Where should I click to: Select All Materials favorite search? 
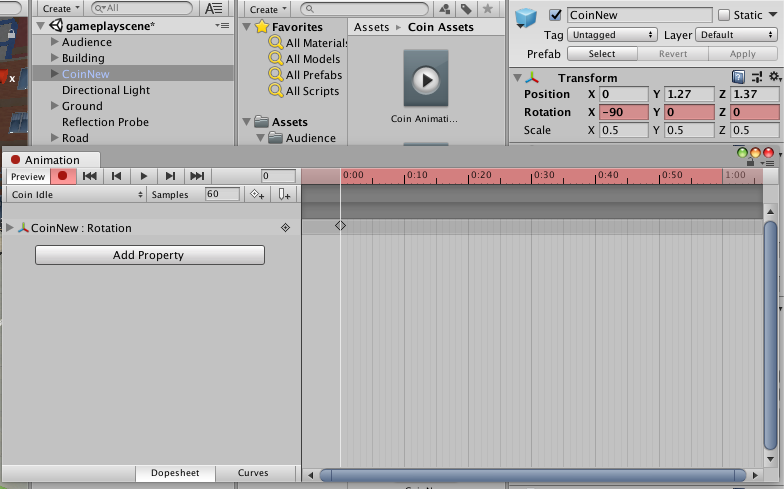pos(308,43)
